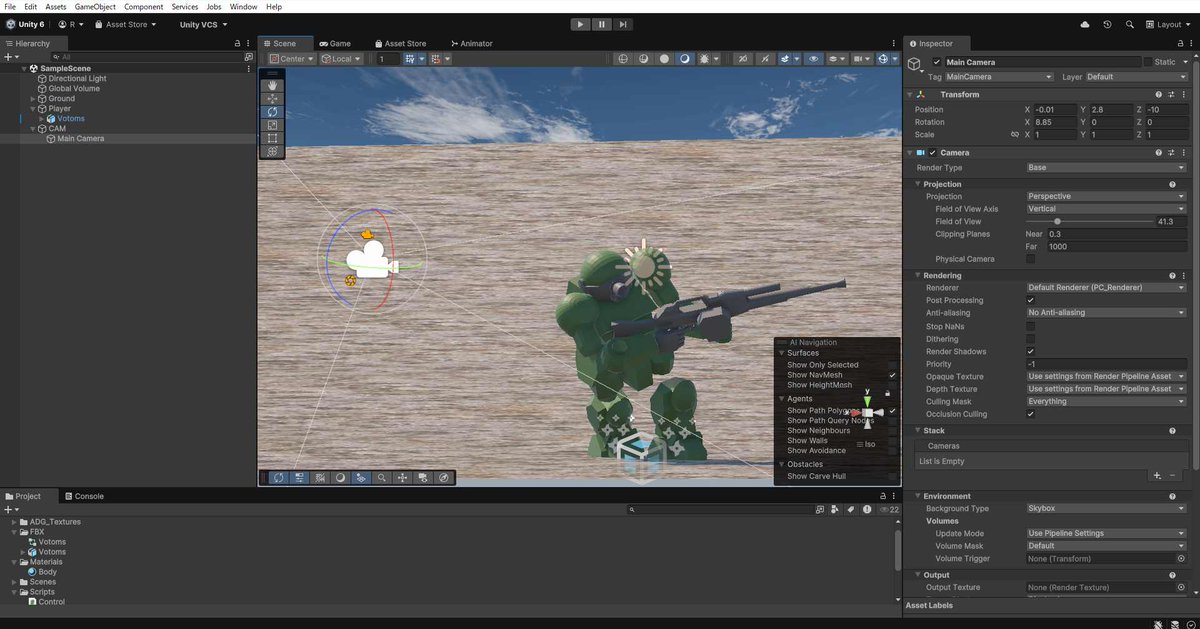Image resolution: width=1200 pixels, height=629 pixels.
Task: Toggle Post Processing checkbox
Action: click(x=1031, y=300)
